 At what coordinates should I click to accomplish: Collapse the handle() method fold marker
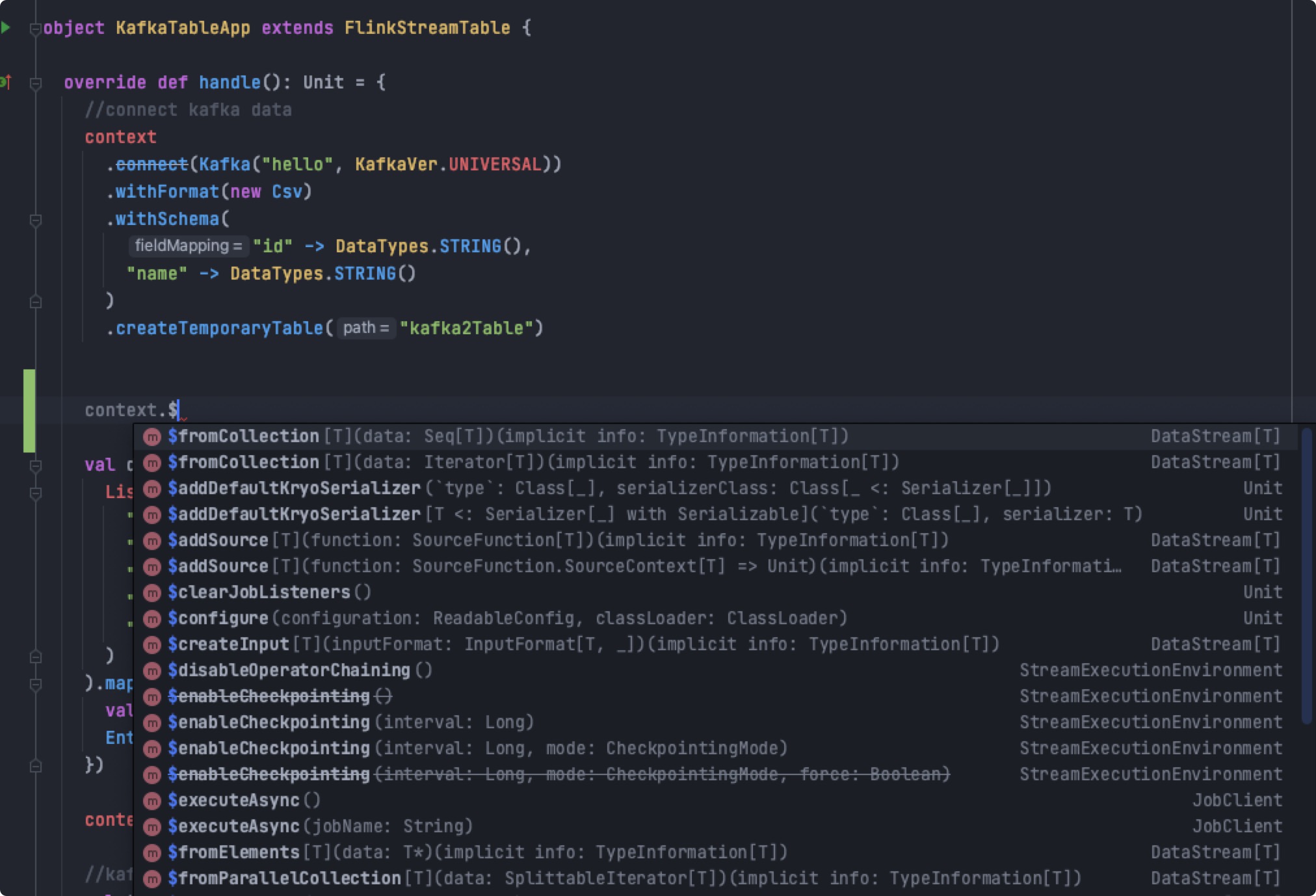(36, 83)
